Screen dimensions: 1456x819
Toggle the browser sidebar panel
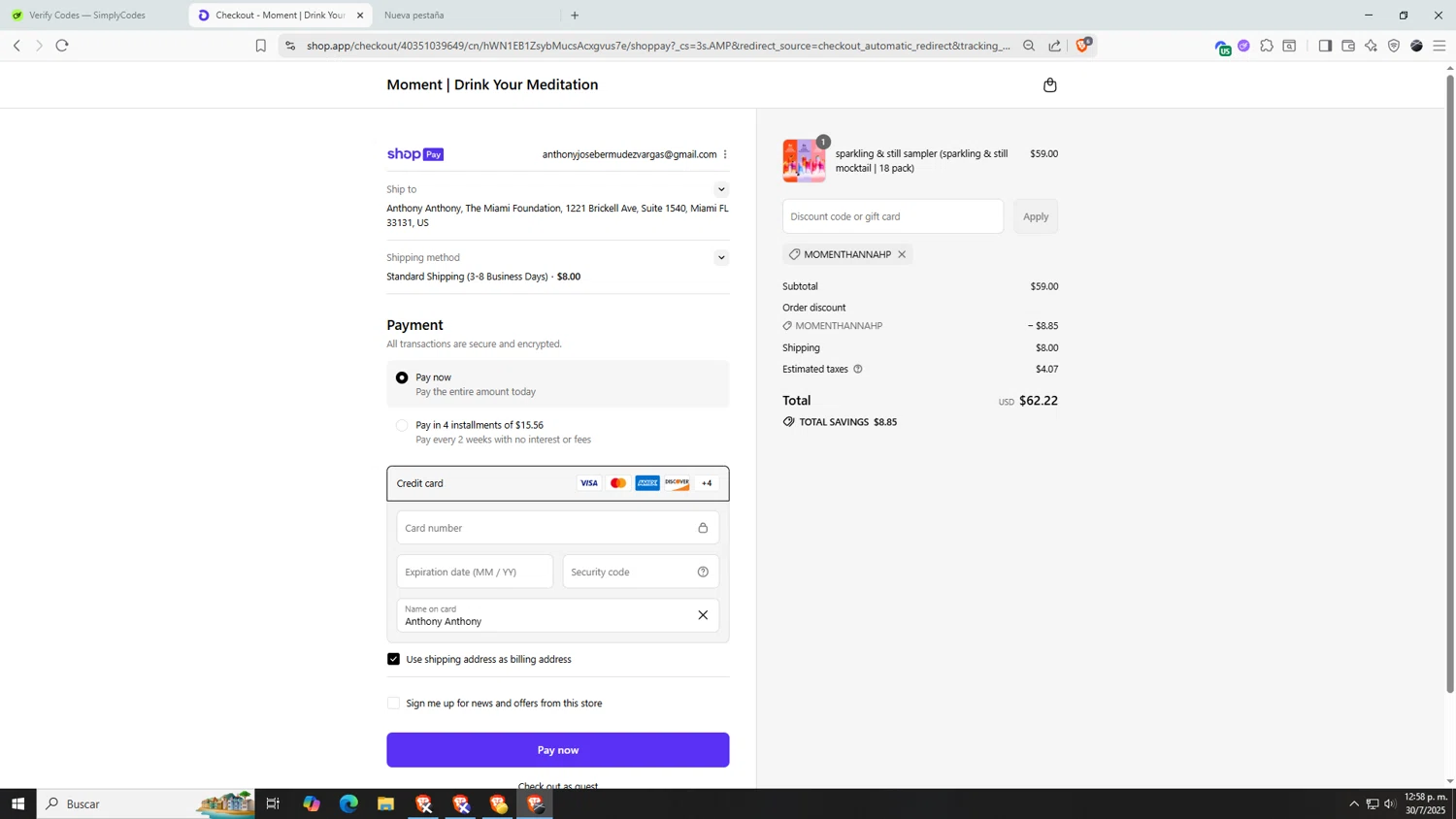[1325, 46]
